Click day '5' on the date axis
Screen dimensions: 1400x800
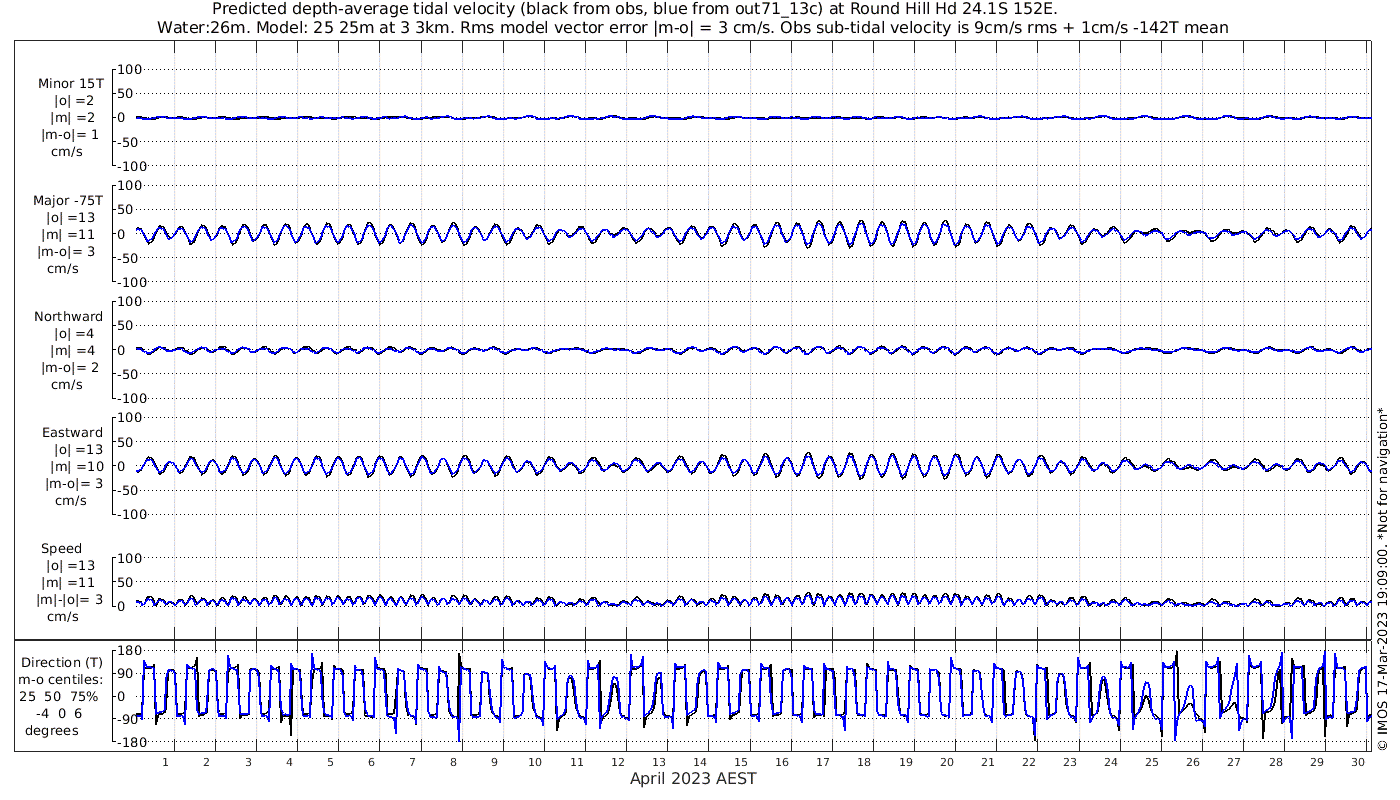point(330,762)
